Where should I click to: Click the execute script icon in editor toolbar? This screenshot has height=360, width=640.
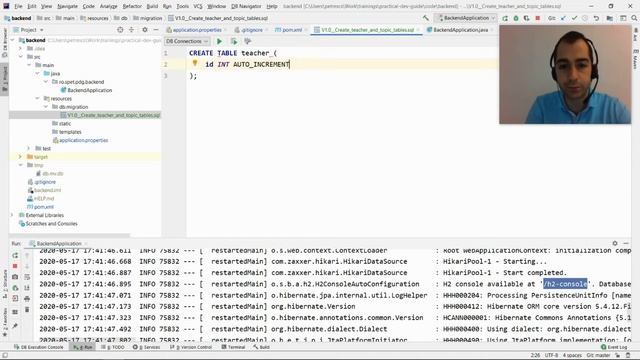[x=233, y=41]
